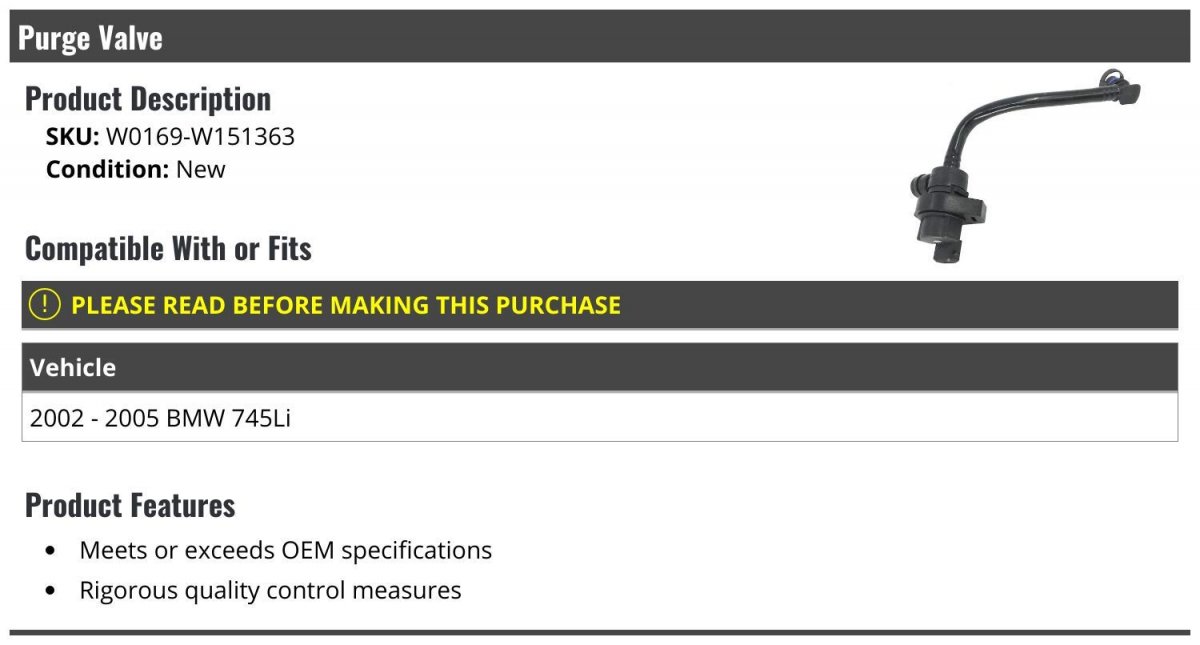Image resolution: width=1200 pixels, height=645 pixels.
Task: Click the yellow exclamation warning icon
Action: (45, 305)
